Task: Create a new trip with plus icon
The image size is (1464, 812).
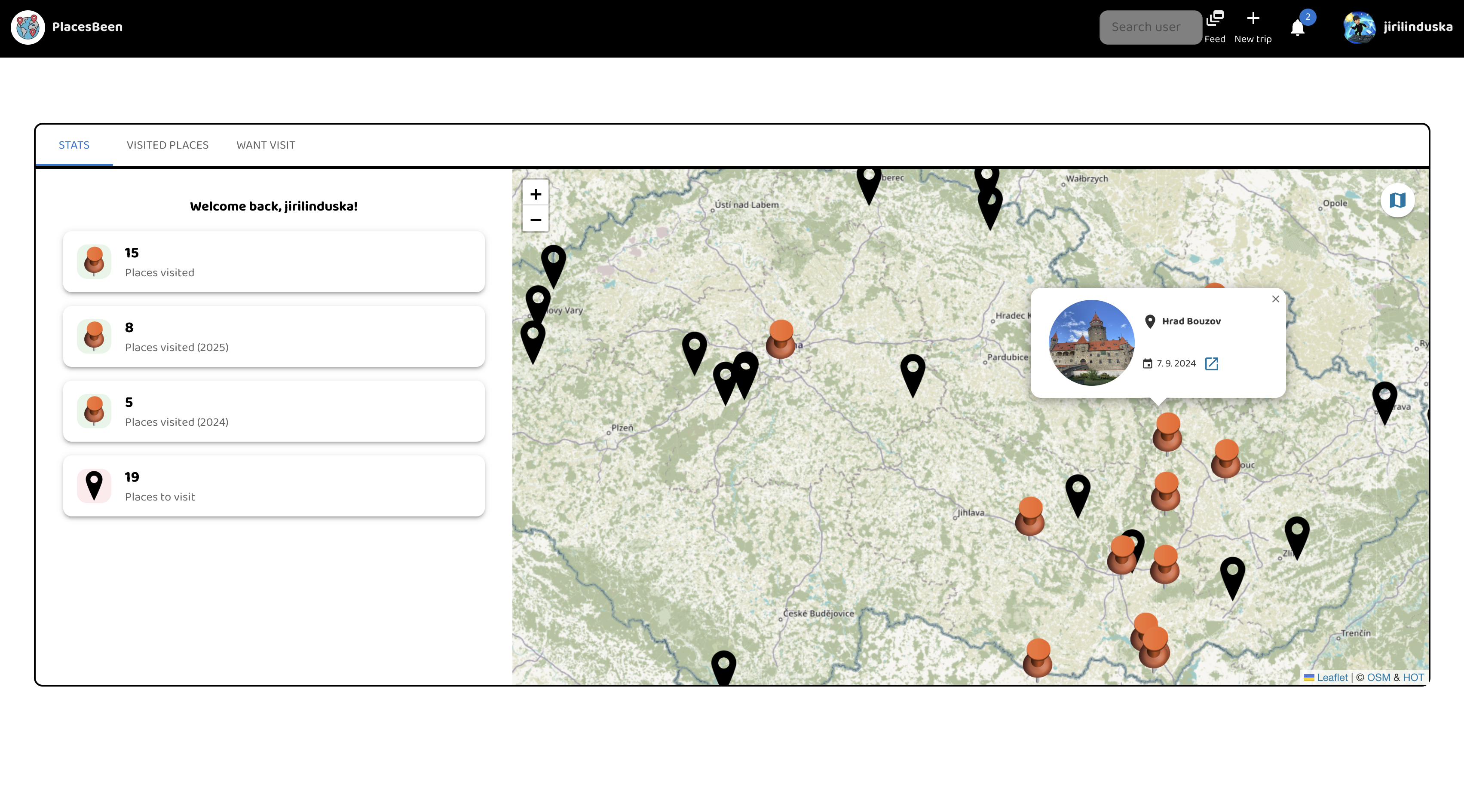Action: coord(1253,19)
